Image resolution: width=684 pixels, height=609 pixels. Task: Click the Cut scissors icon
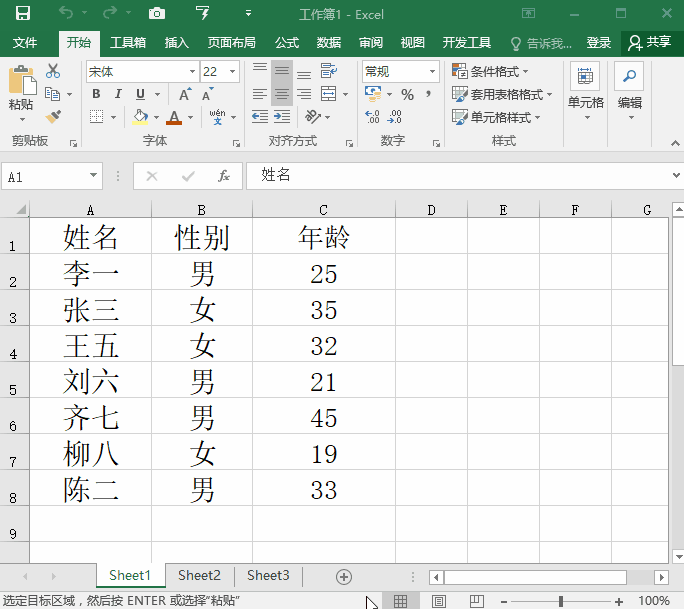pyautogui.click(x=53, y=72)
